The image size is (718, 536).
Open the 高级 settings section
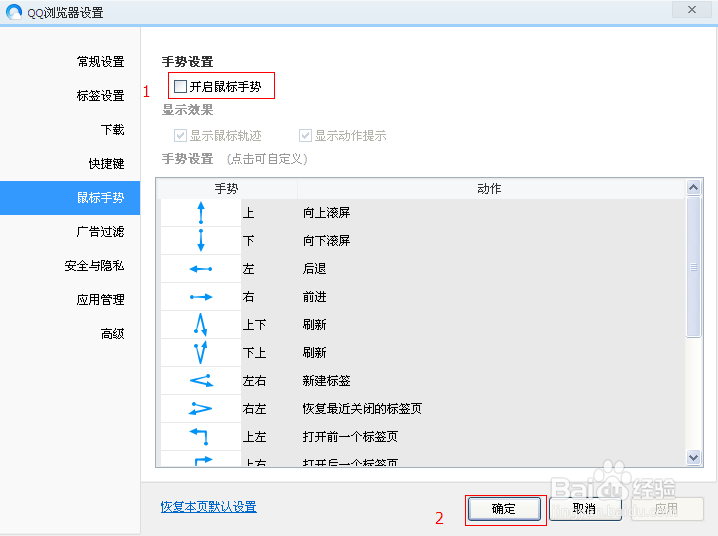[x=112, y=334]
